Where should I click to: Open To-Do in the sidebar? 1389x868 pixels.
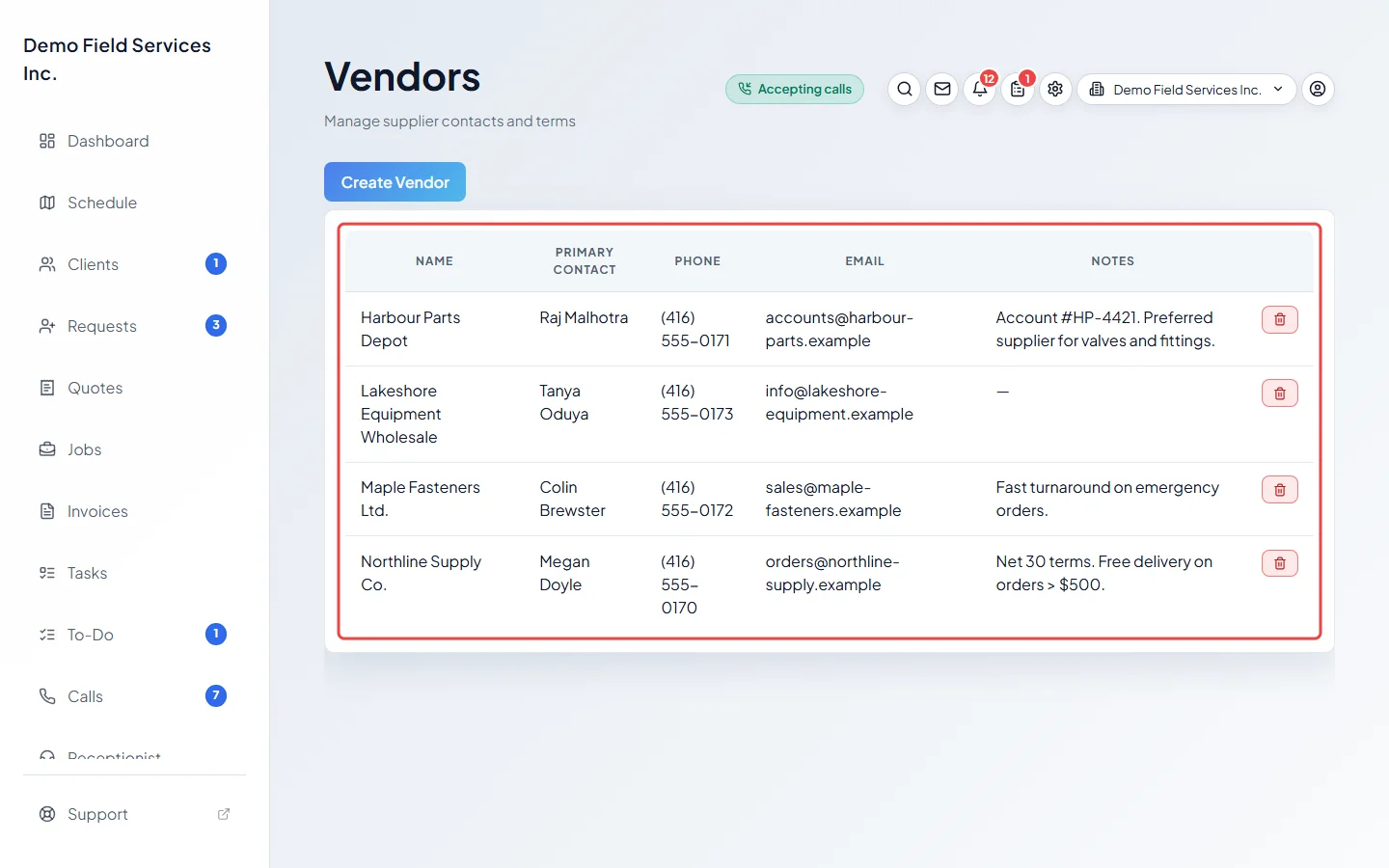[x=135, y=635]
